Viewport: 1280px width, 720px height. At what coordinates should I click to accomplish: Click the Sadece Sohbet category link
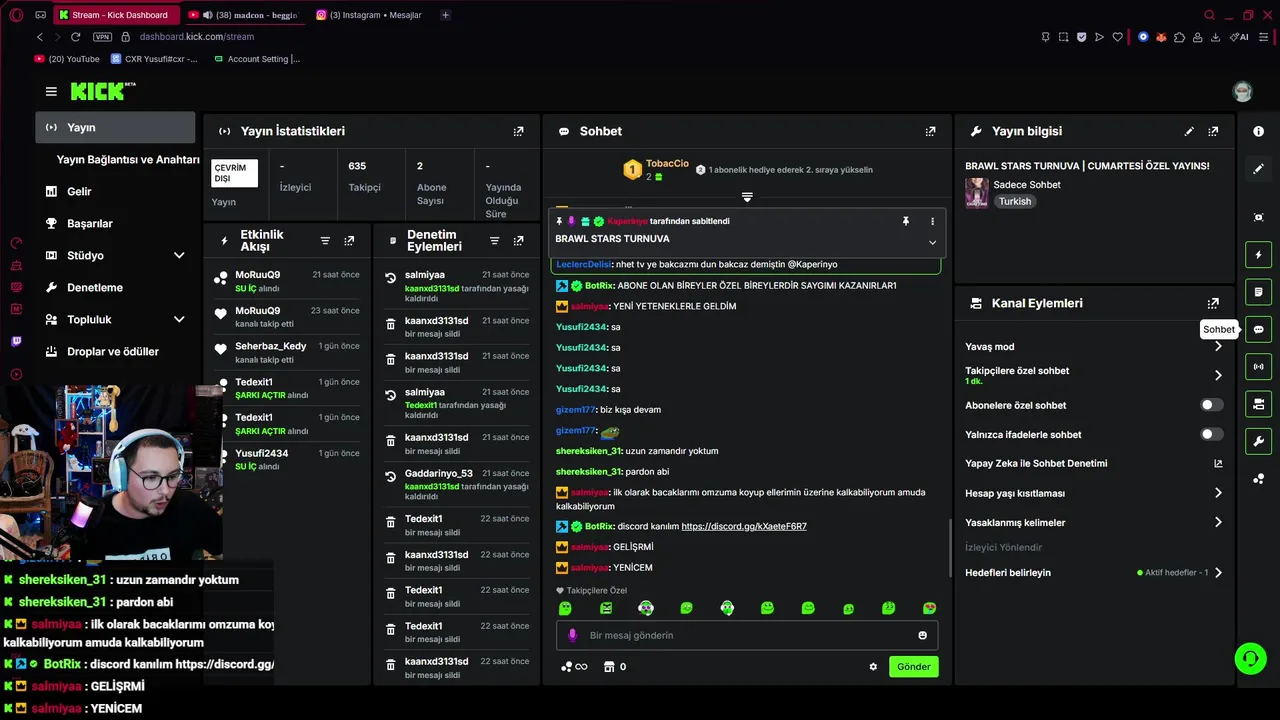1026,185
